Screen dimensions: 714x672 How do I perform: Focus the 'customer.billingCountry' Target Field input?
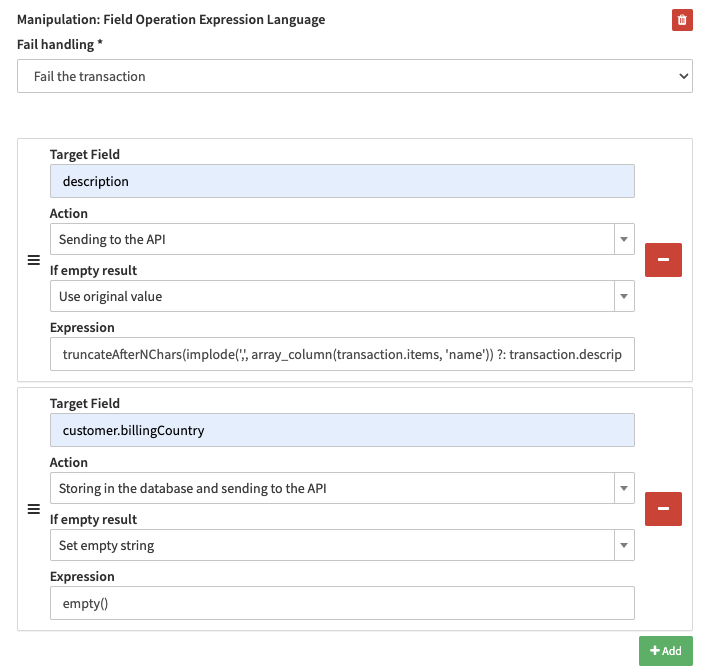pos(341,430)
